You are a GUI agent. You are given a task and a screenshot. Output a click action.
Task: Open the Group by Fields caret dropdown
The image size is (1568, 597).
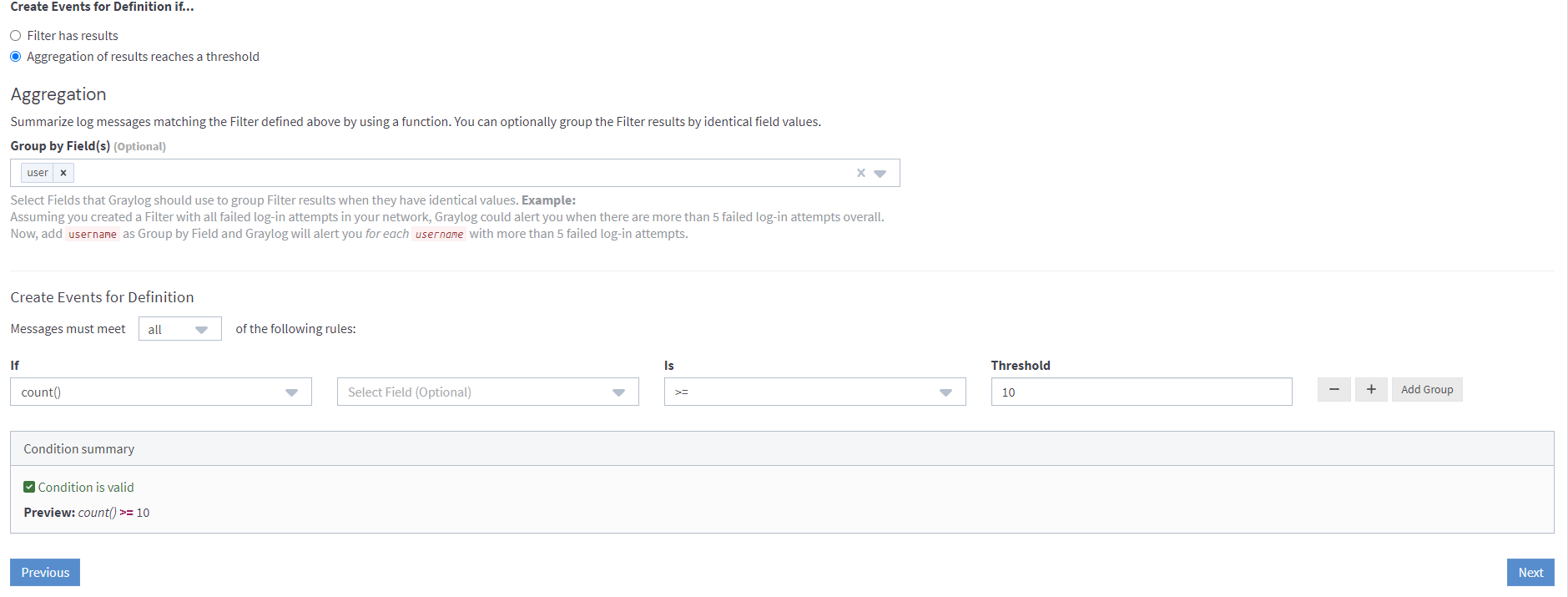click(x=880, y=173)
